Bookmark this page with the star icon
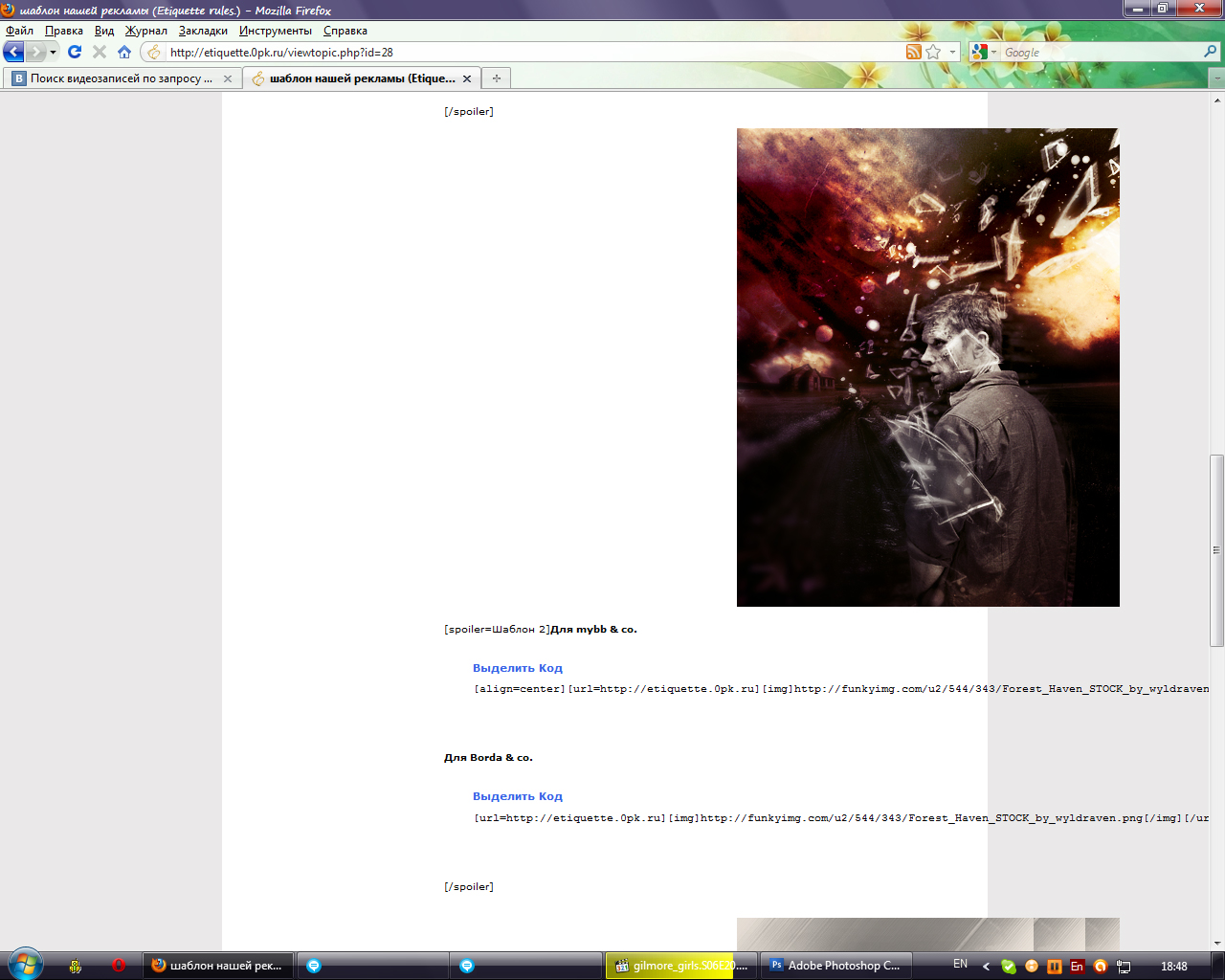Viewport: 1225px width, 980px height. click(x=933, y=53)
